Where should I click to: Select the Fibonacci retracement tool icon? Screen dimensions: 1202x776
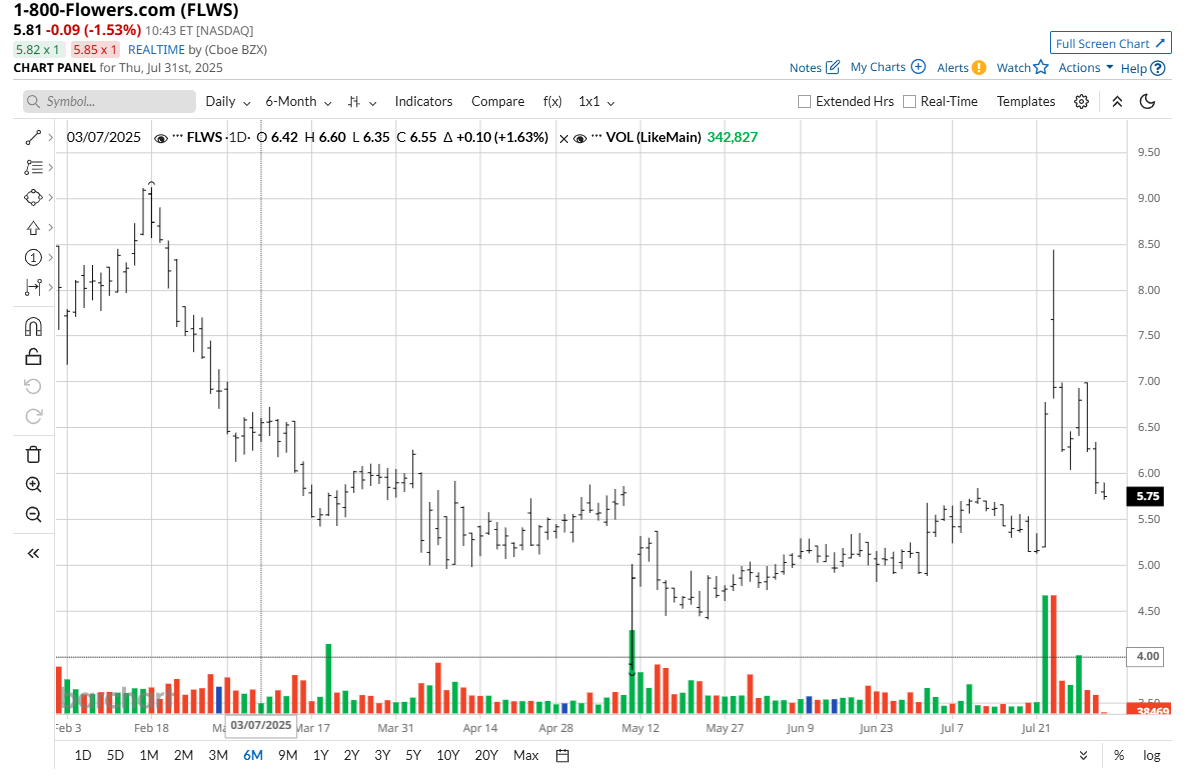[33, 168]
